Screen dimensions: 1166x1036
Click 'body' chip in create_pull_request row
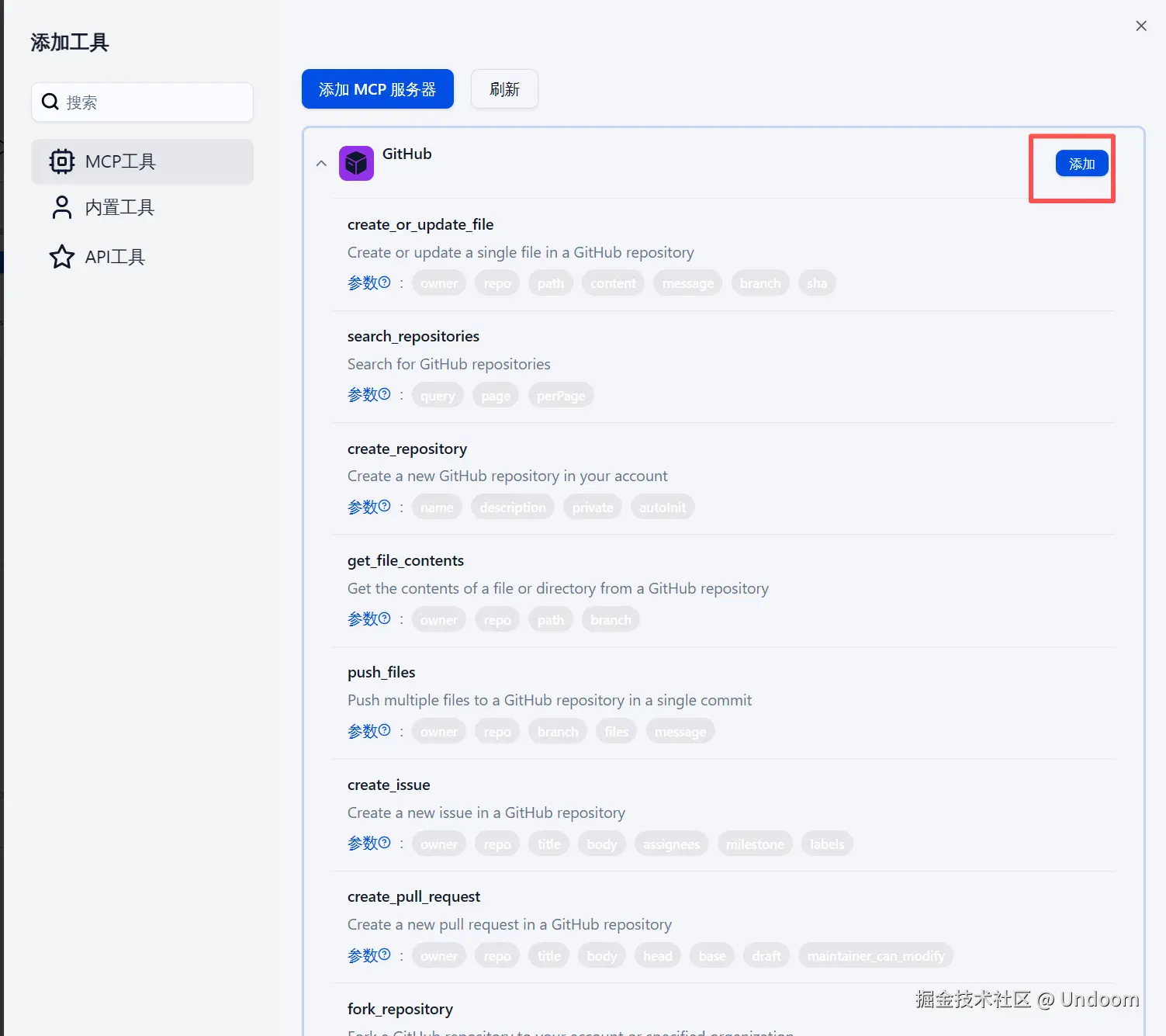[x=602, y=955]
